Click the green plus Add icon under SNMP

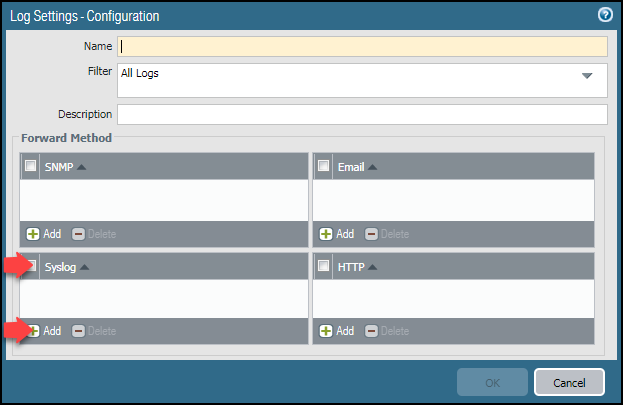click(33, 234)
